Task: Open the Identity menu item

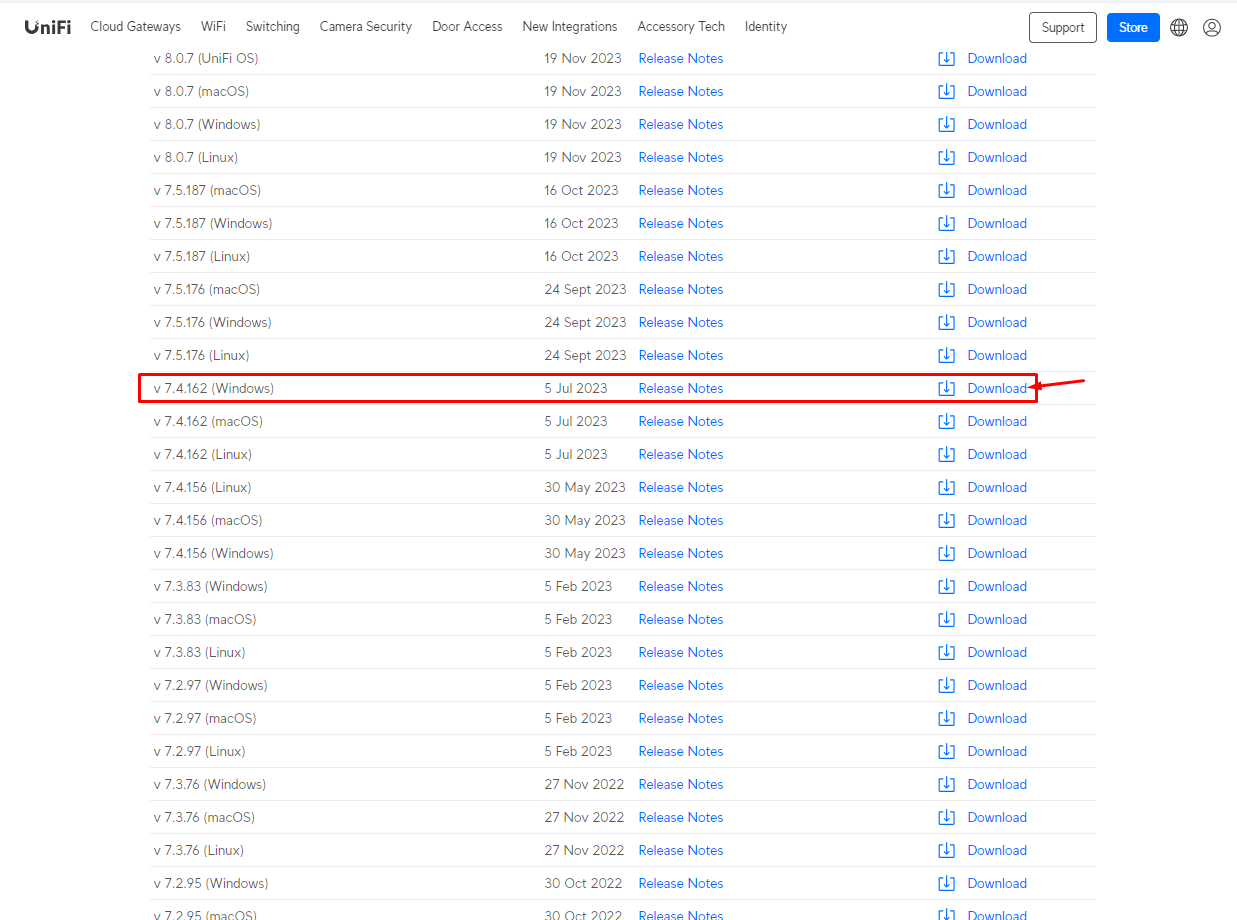Action: point(766,27)
